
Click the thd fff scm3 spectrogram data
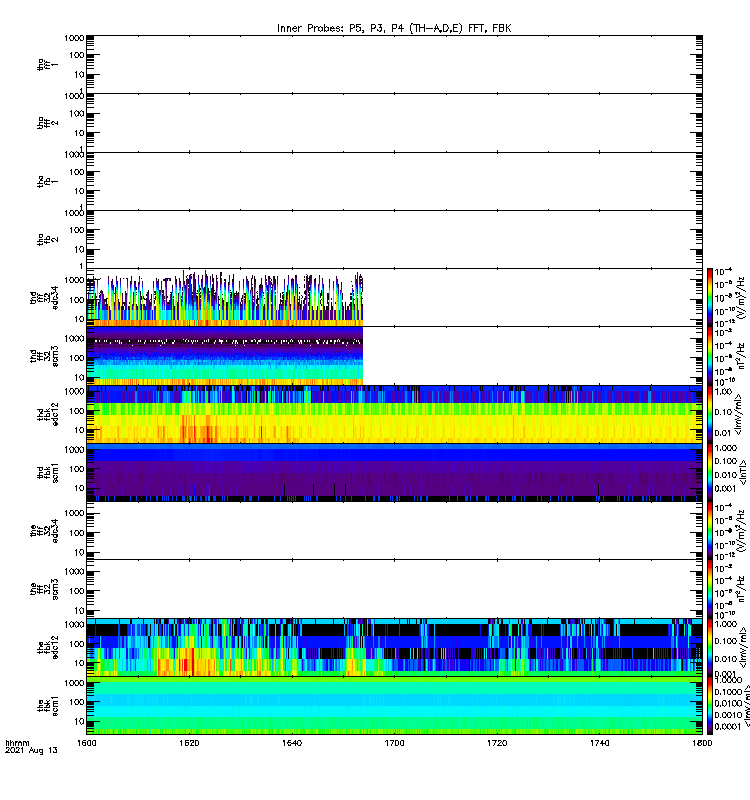pos(225,356)
